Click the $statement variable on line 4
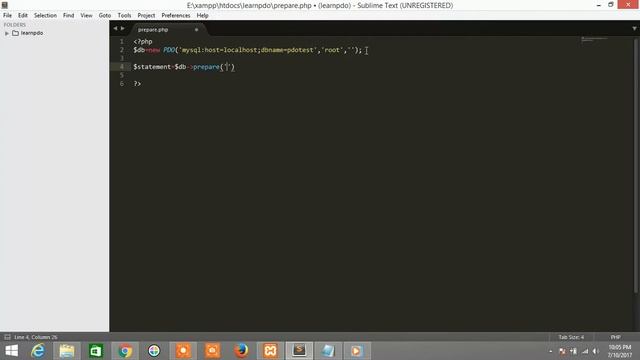 point(152,67)
